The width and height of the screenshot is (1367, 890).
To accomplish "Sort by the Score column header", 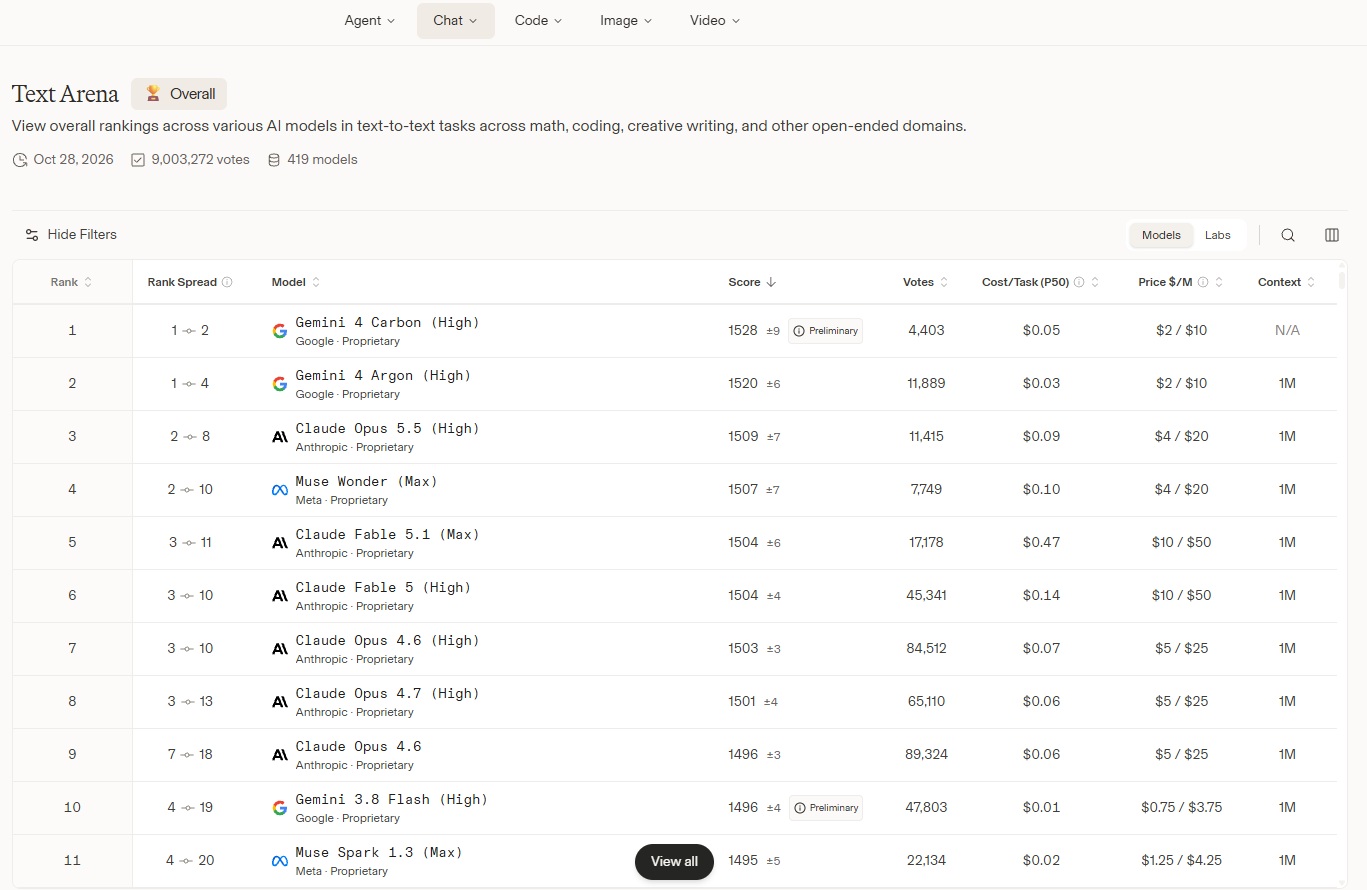I will click(752, 282).
